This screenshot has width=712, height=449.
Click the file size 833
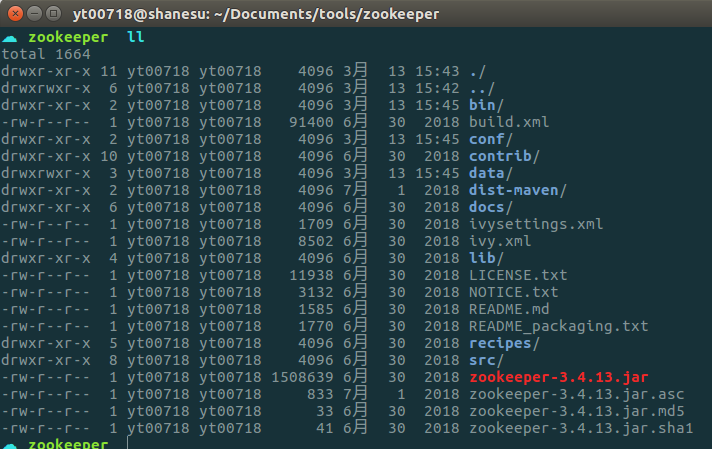(x=321, y=394)
